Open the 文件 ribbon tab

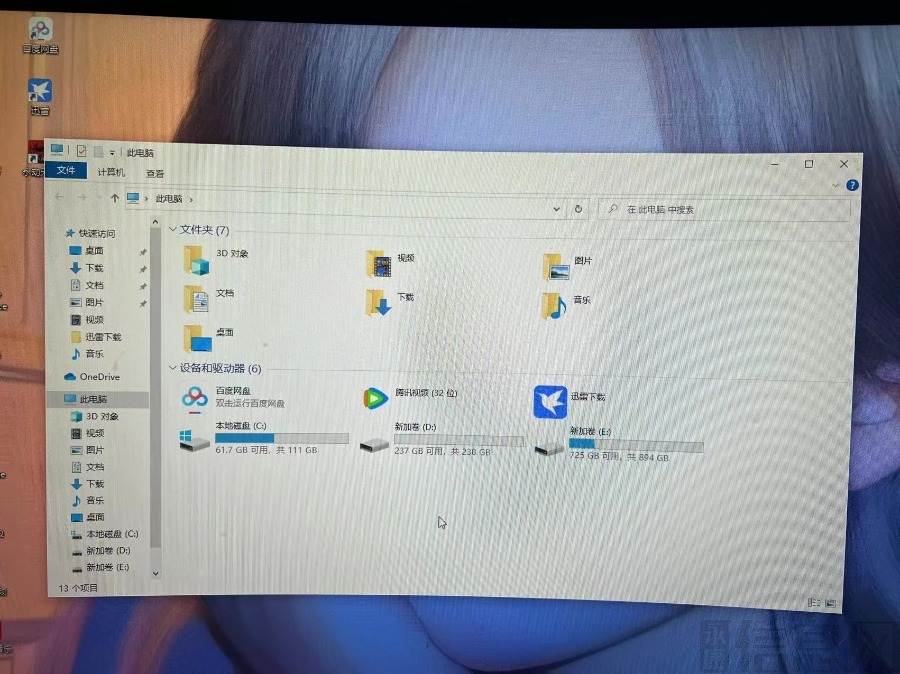(x=66, y=171)
